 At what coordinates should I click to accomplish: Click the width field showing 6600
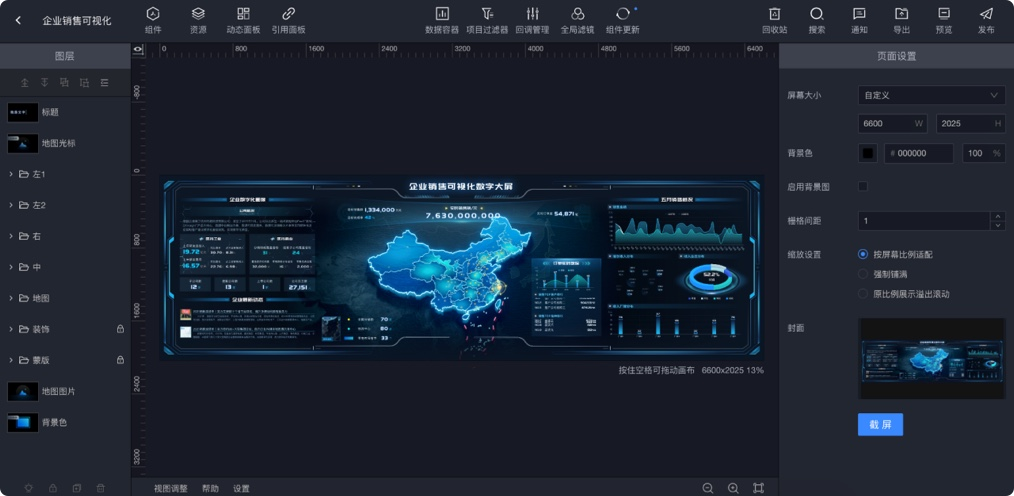point(892,124)
